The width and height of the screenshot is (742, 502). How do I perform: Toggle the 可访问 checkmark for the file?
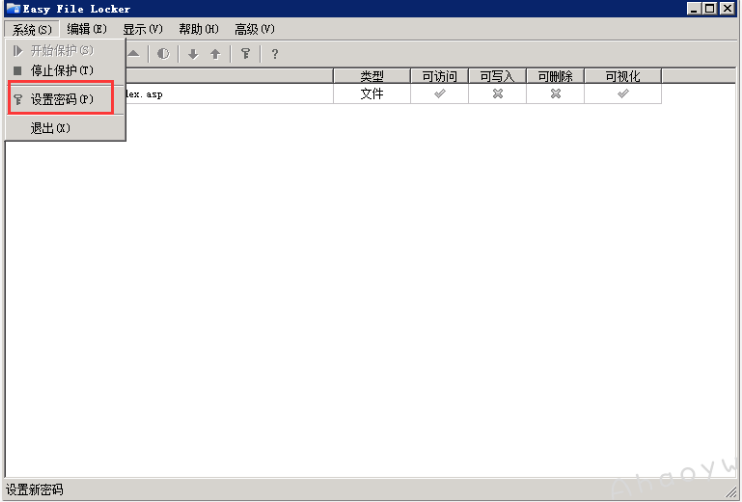pyautogui.click(x=439, y=94)
